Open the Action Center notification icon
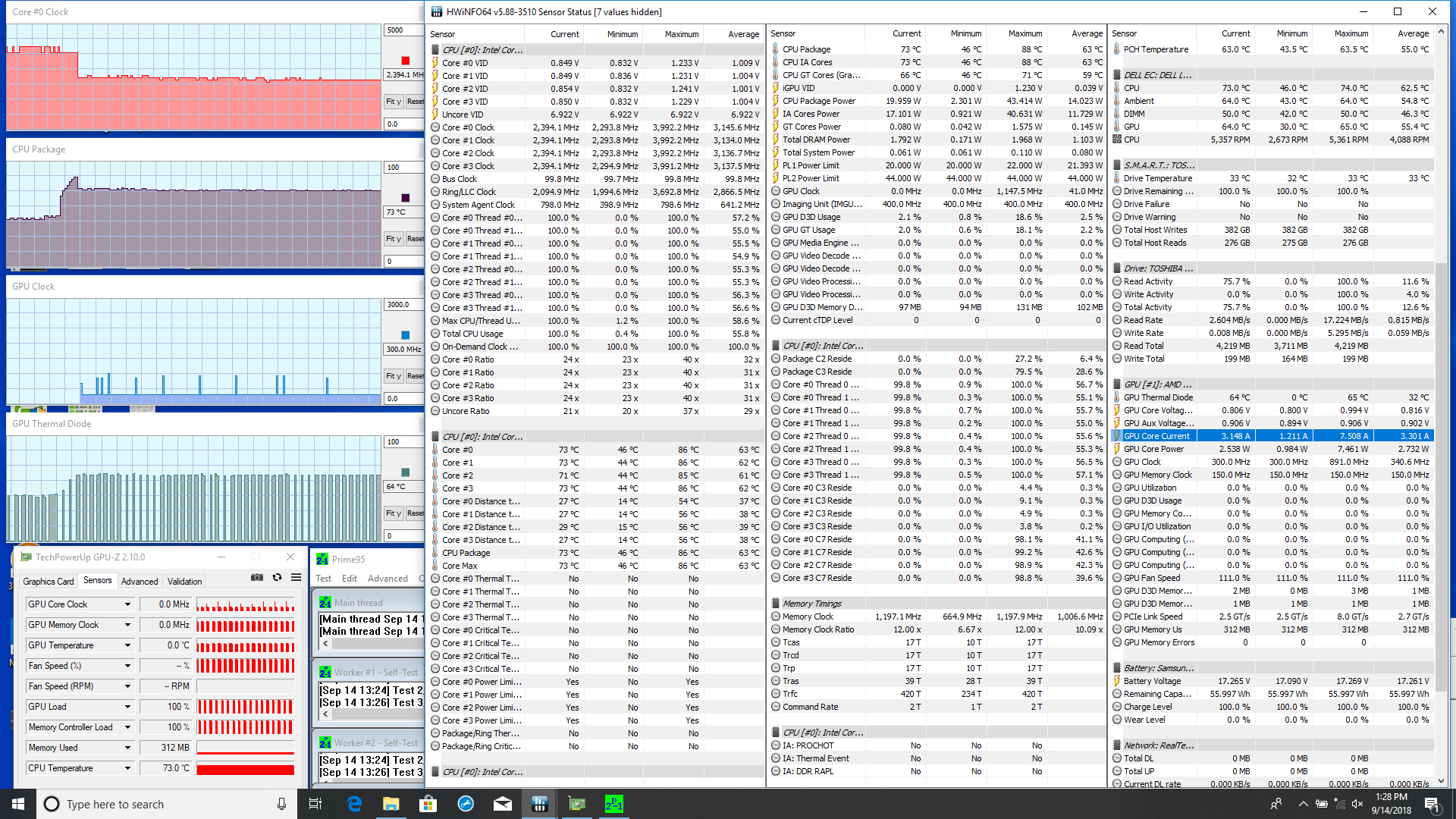 pos(1432,804)
